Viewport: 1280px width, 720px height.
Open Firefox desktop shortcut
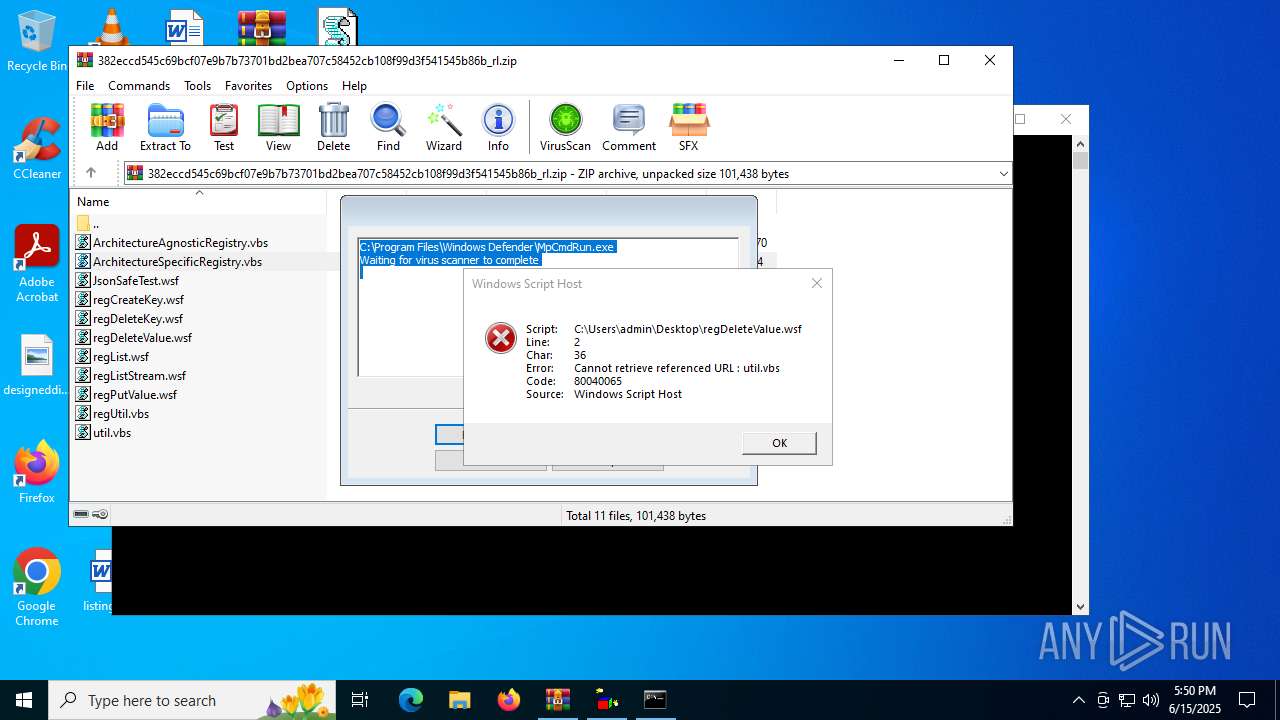click(x=37, y=472)
